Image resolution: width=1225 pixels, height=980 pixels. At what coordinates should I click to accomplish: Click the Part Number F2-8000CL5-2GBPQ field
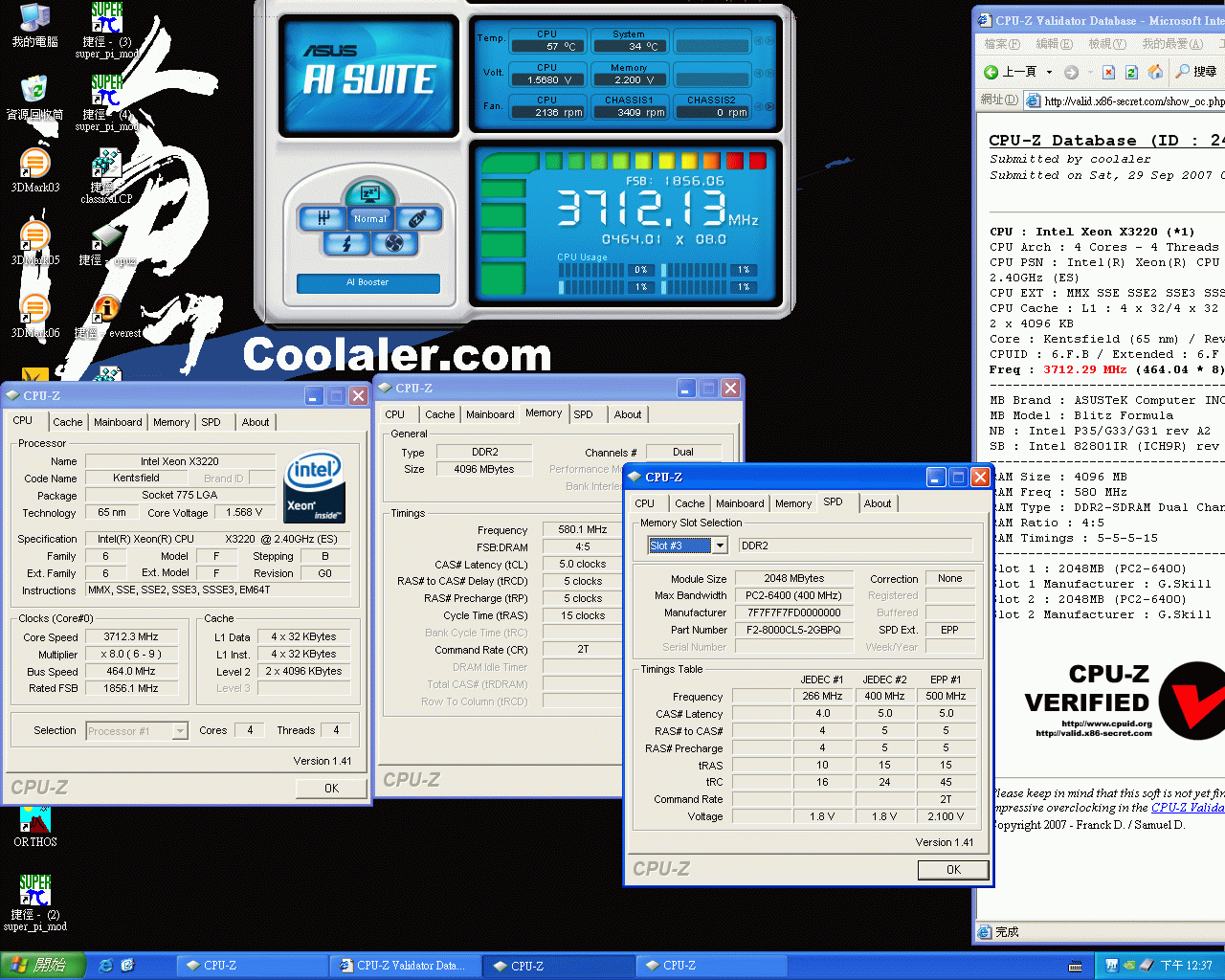tap(793, 630)
